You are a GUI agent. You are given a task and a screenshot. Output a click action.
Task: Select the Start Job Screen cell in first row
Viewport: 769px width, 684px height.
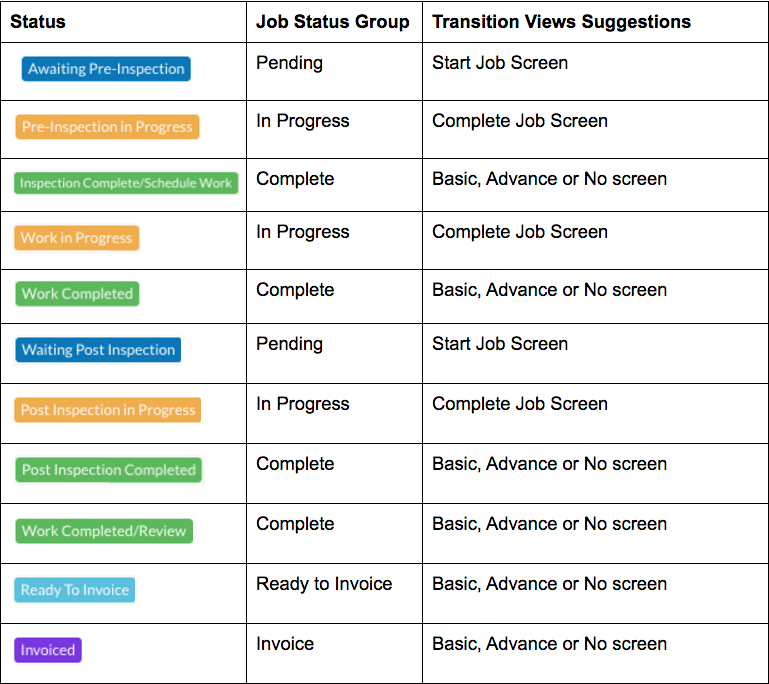tap(500, 63)
